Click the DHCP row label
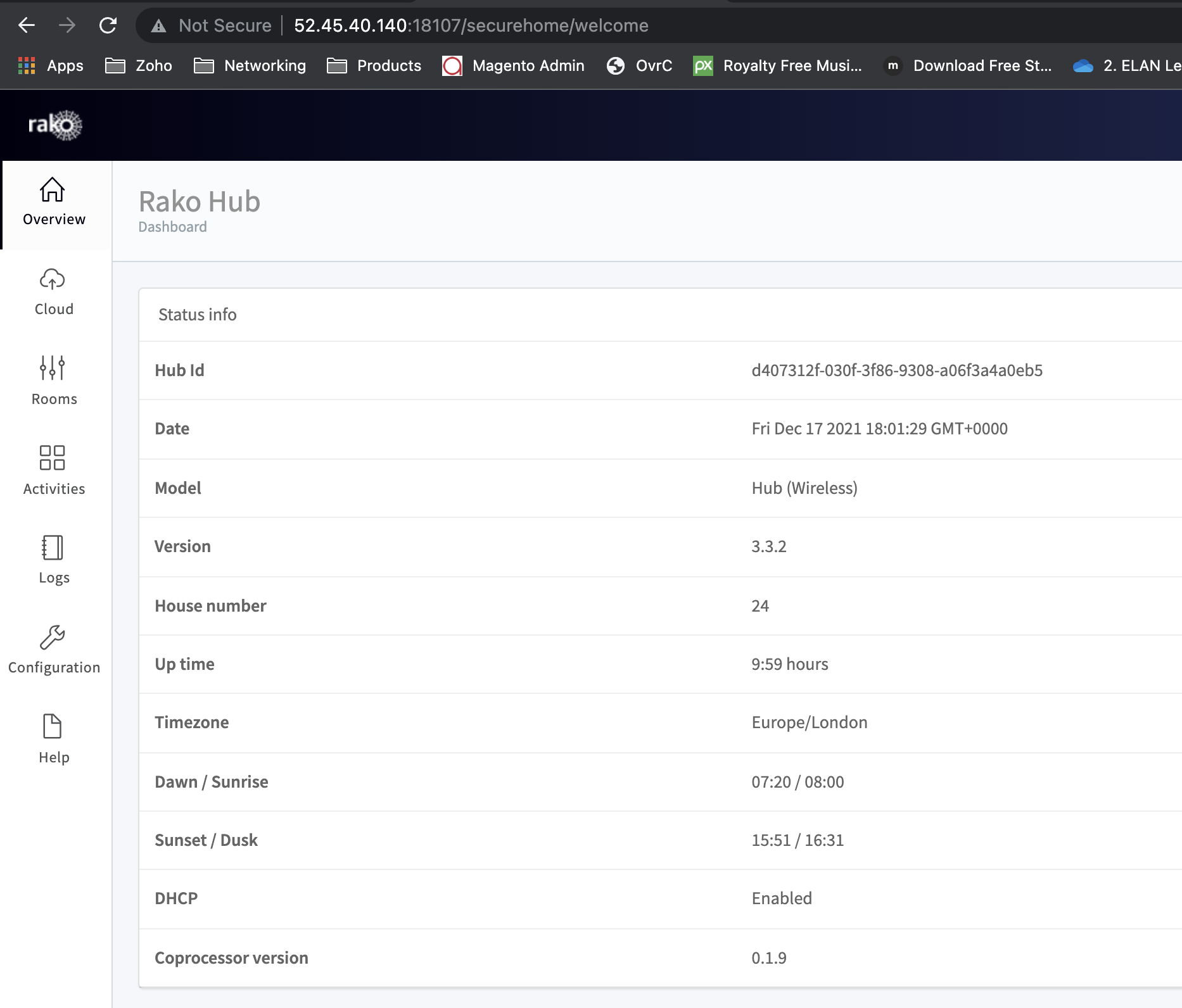This screenshot has height=1008, width=1182. coord(176,898)
